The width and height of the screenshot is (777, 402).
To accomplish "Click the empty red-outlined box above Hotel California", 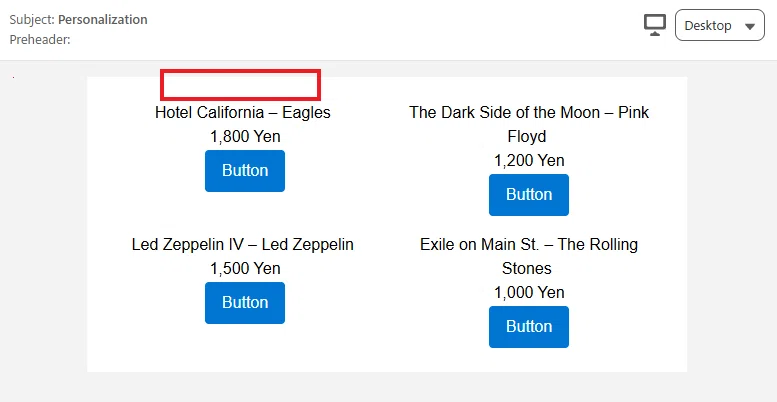I will (x=240, y=85).
